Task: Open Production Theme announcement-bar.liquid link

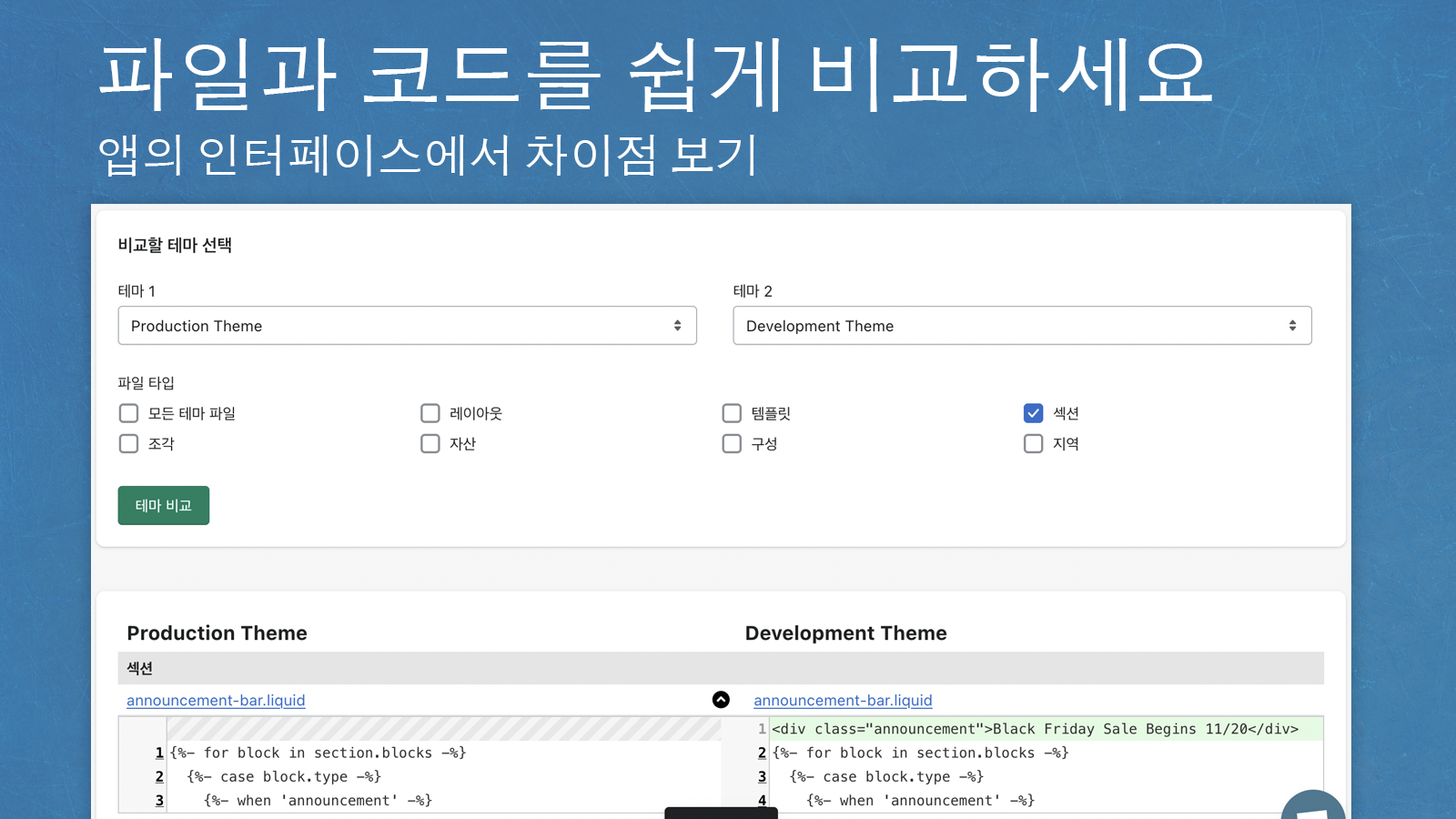Action: tap(216, 701)
